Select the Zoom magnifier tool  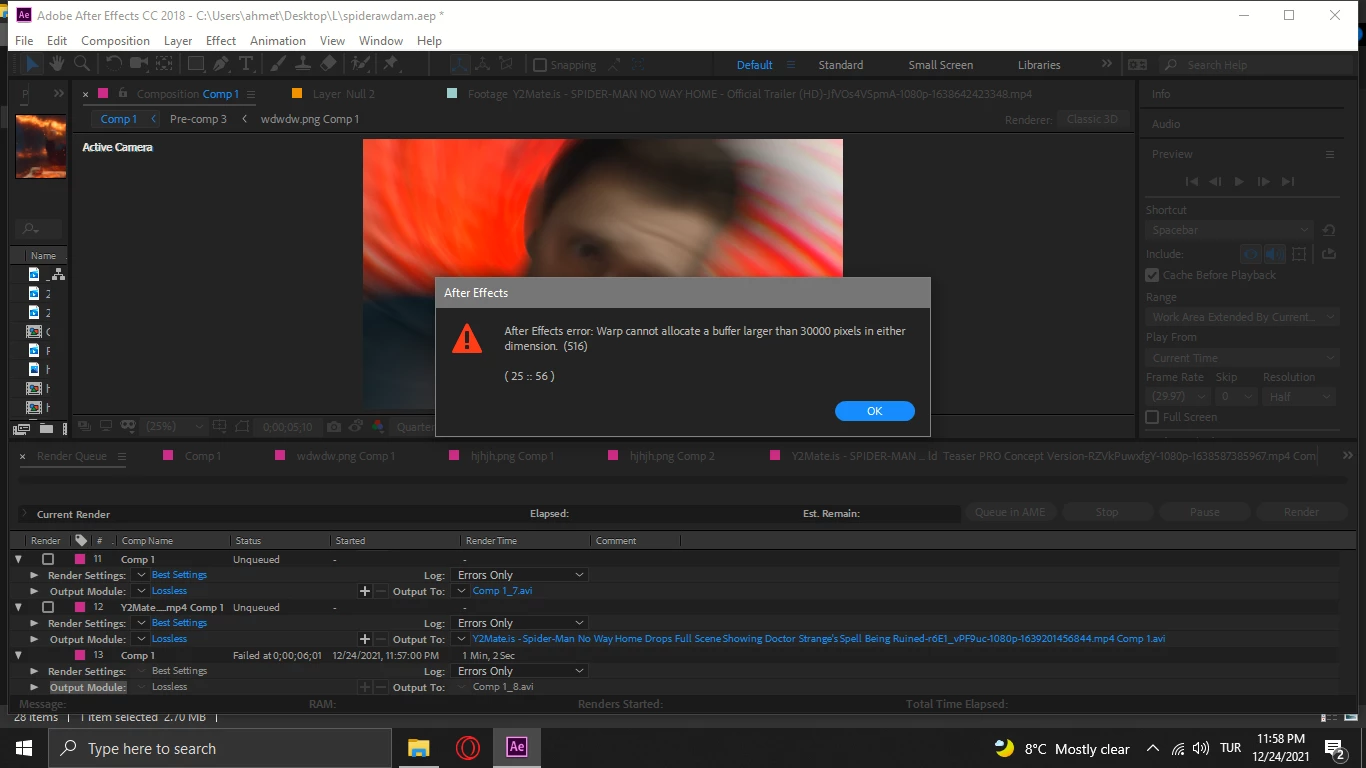click(x=82, y=64)
